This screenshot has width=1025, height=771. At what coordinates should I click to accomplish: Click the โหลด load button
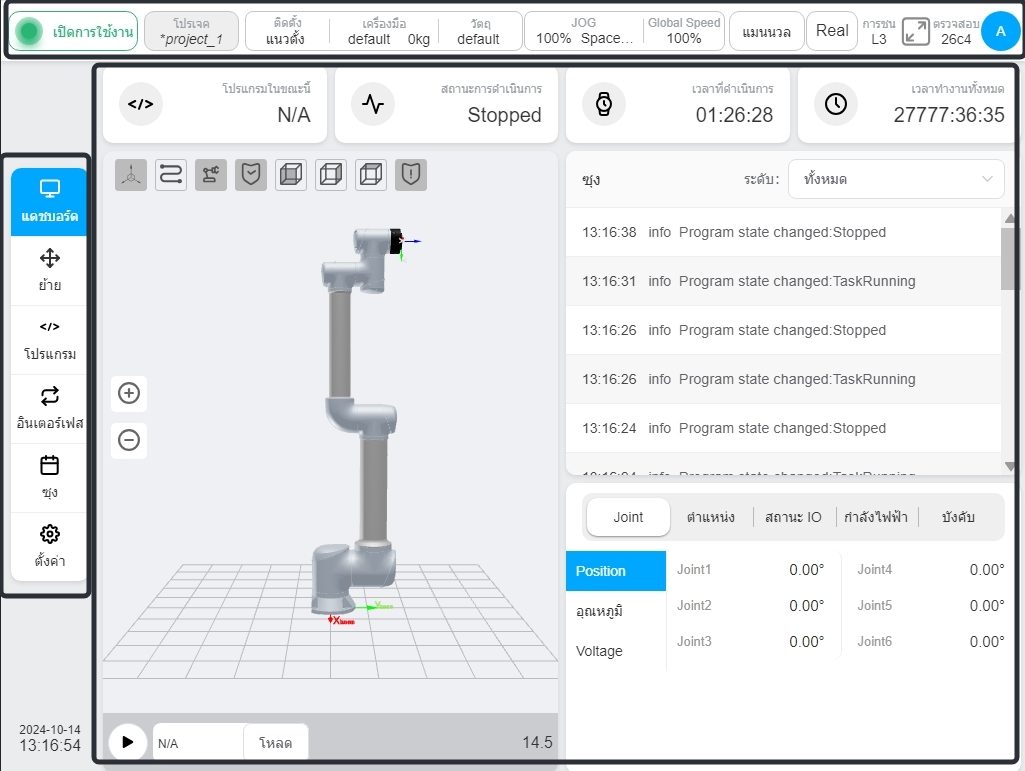pos(275,743)
